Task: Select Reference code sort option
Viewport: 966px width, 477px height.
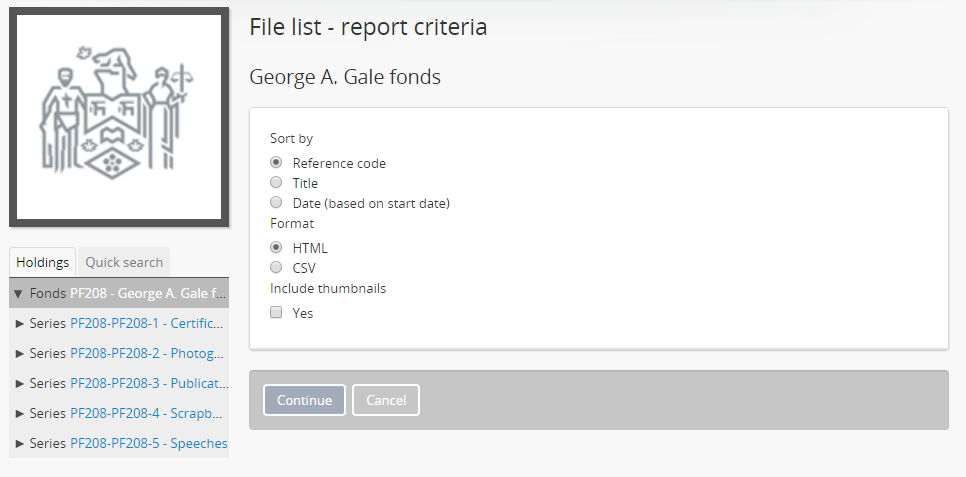Action: [276, 163]
